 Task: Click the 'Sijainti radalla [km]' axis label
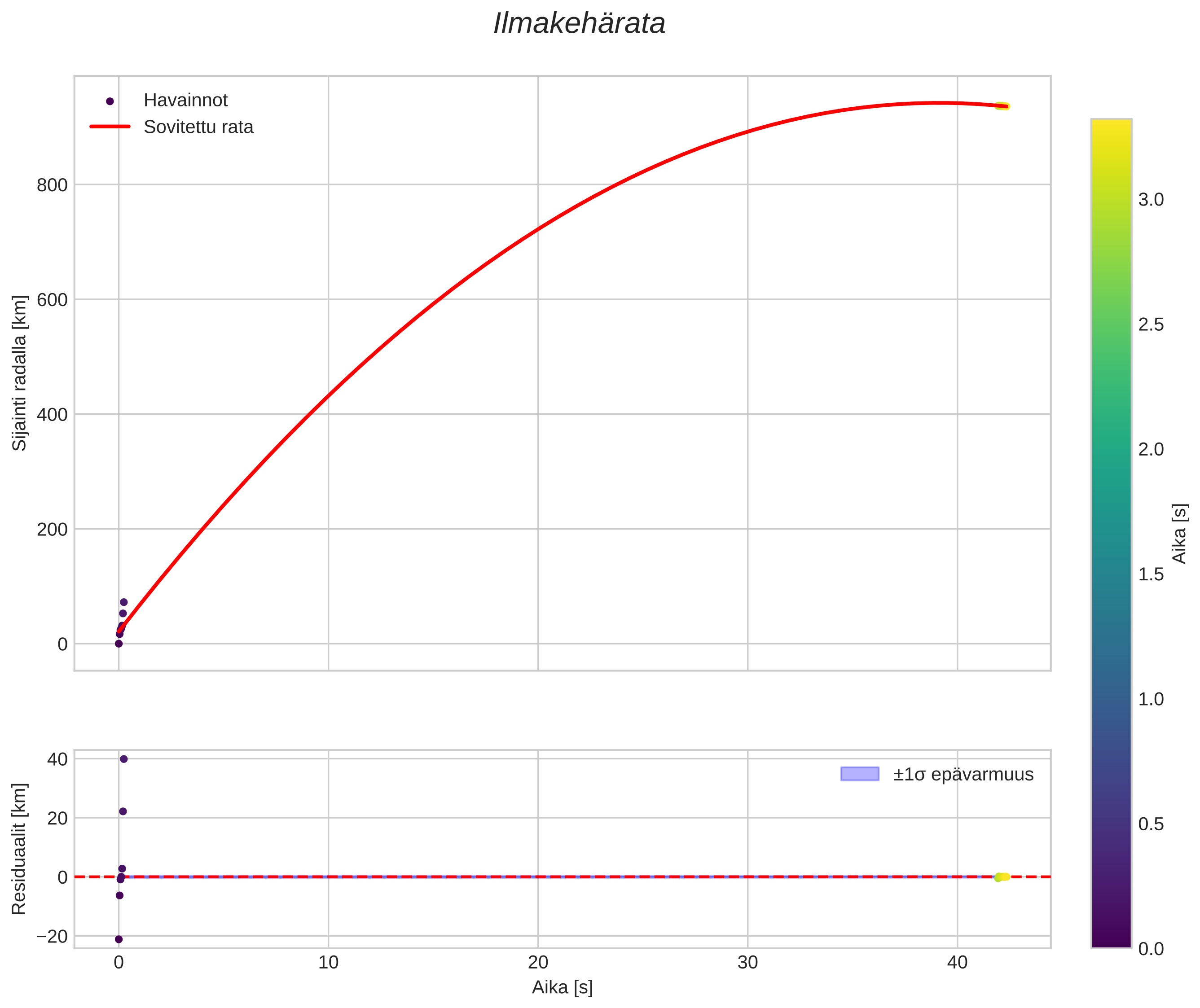tap(19, 373)
